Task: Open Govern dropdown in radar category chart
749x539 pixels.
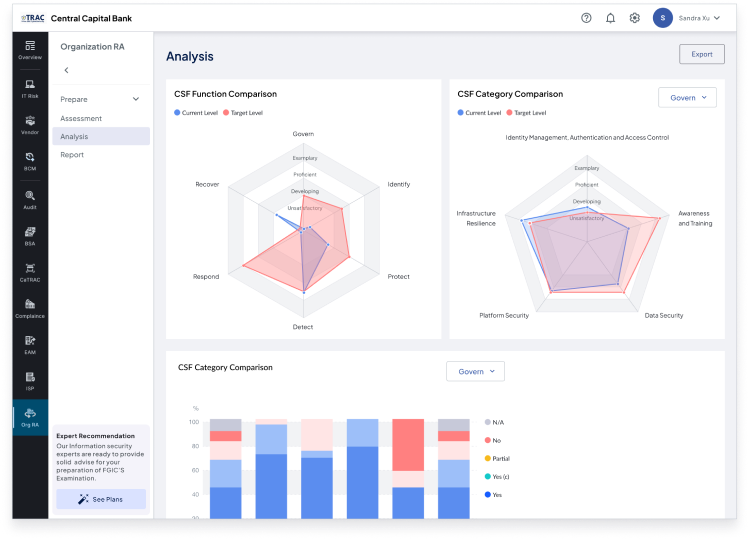Action: click(687, 97)
